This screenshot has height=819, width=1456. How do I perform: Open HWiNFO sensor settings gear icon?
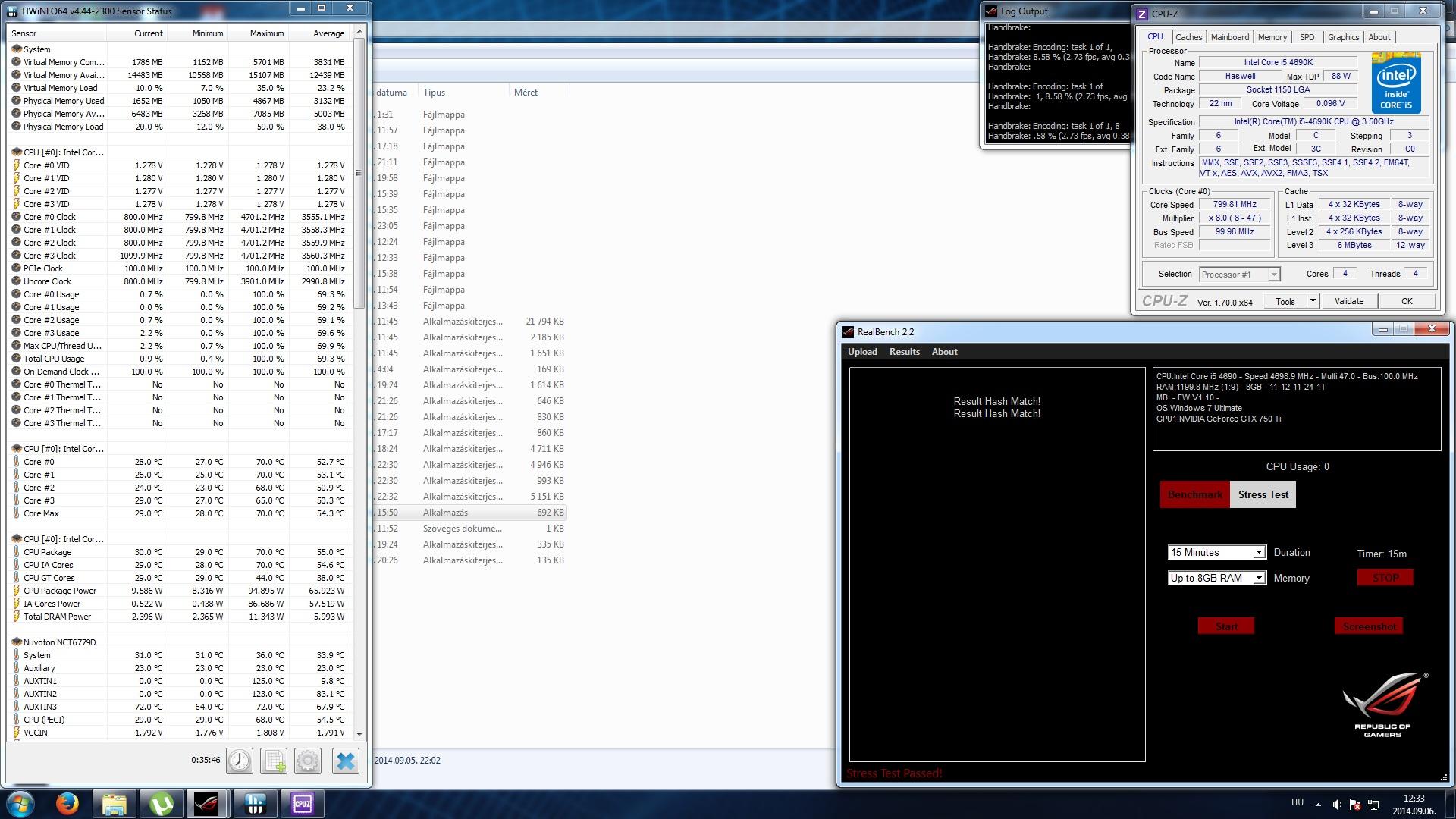point(308,761)
